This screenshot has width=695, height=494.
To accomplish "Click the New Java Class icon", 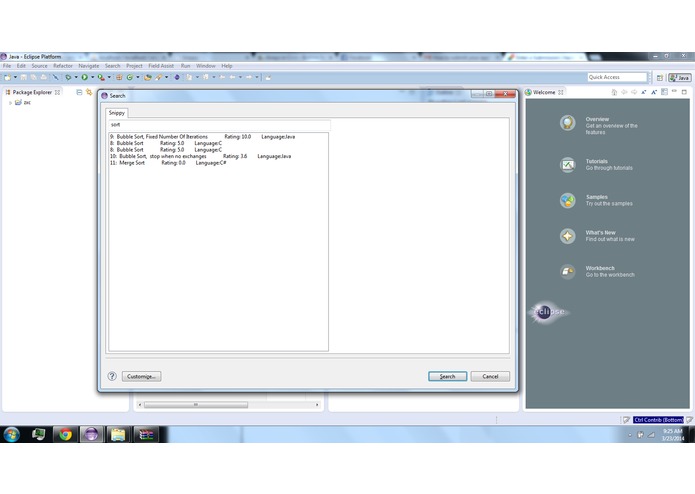I will point(130,77).
